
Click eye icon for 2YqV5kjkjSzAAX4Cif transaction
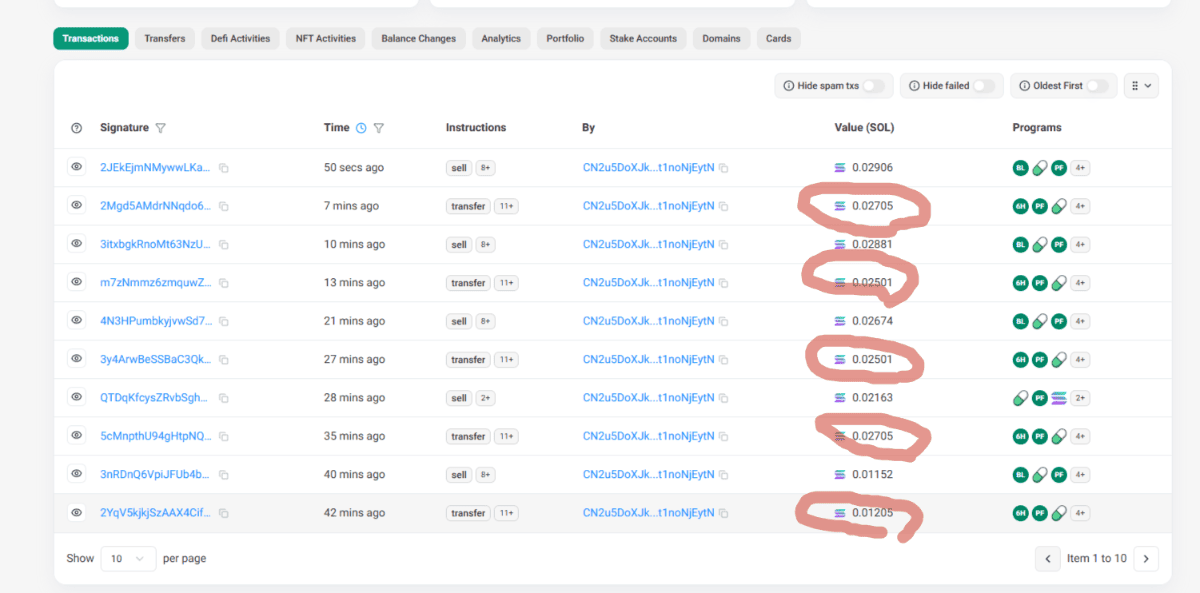coord(76,512)
